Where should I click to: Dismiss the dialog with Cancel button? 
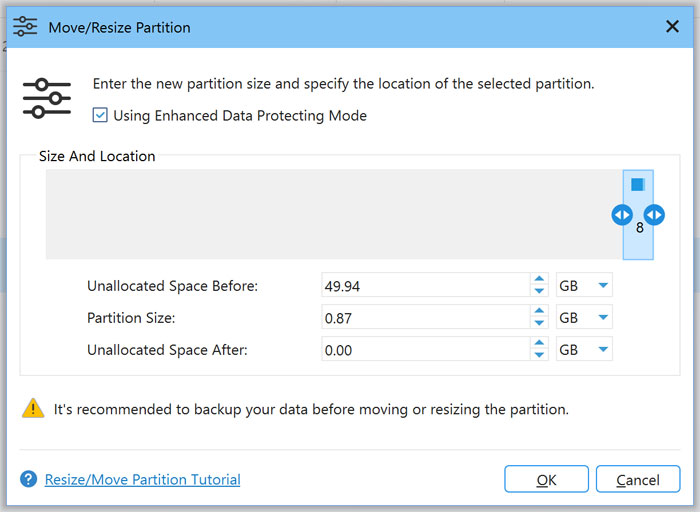pyautogui.click(x=638, y=479)
